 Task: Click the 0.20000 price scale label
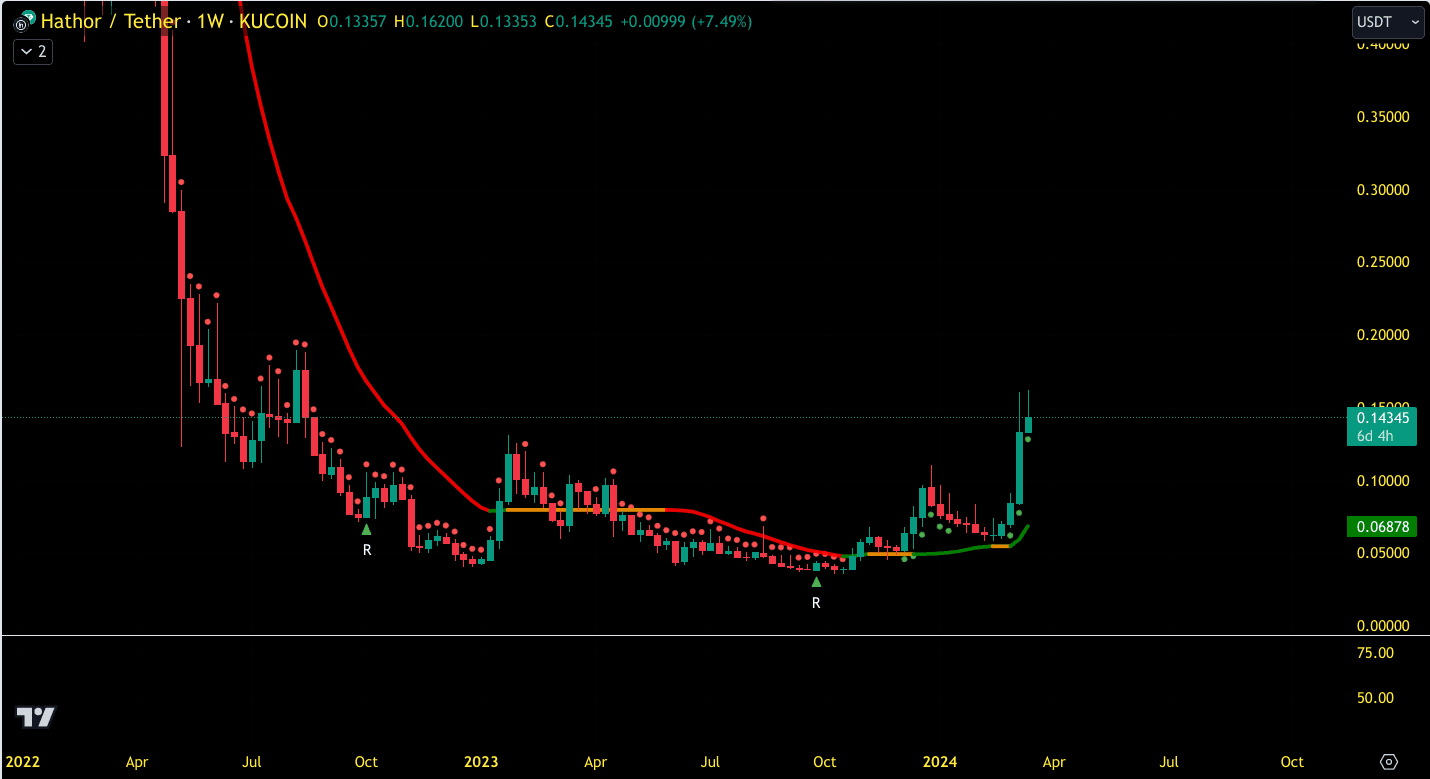(1383, 335)
